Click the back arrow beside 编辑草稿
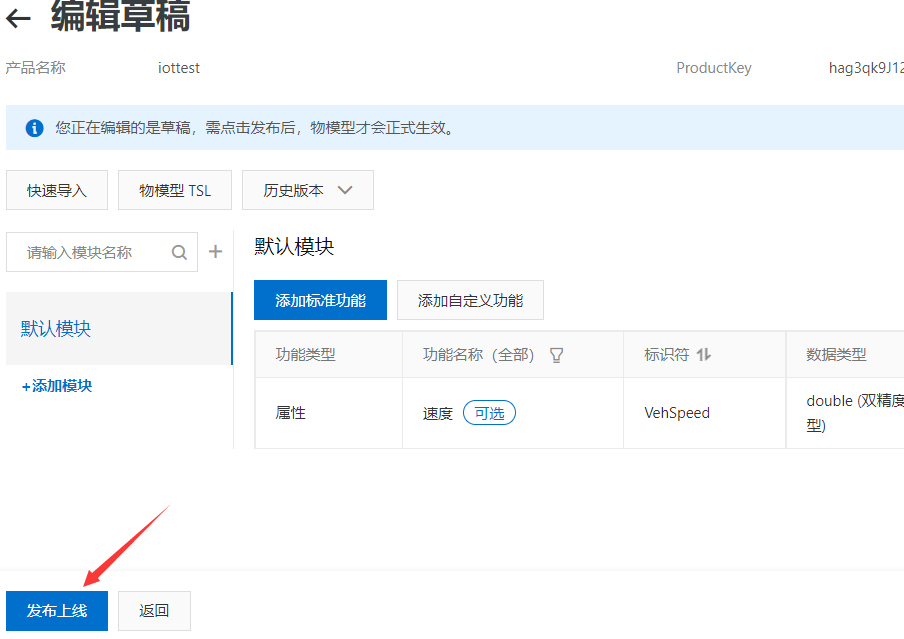 tap(18, 19)
